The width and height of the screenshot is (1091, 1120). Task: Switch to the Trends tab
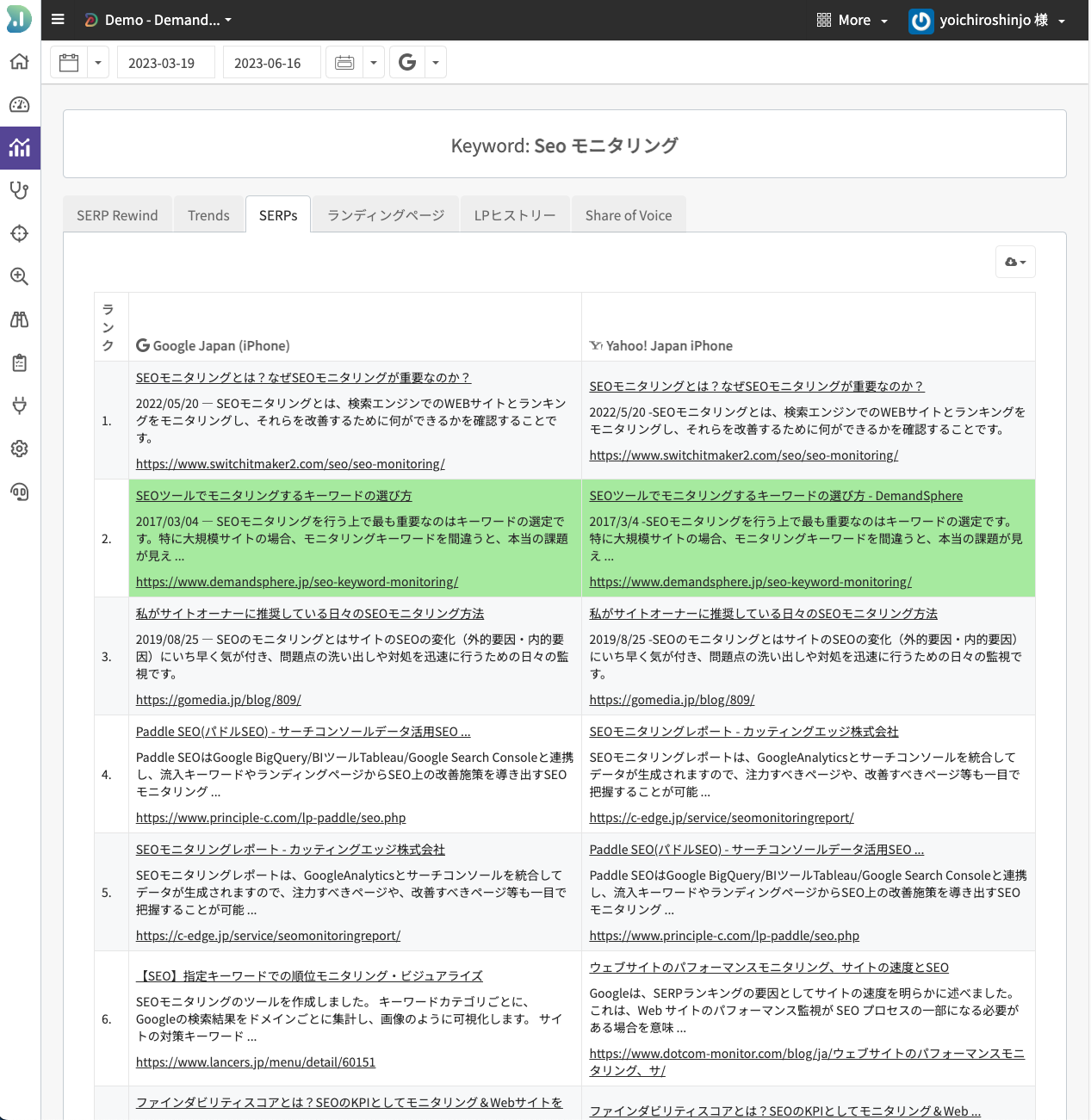(x=209, y=215)
